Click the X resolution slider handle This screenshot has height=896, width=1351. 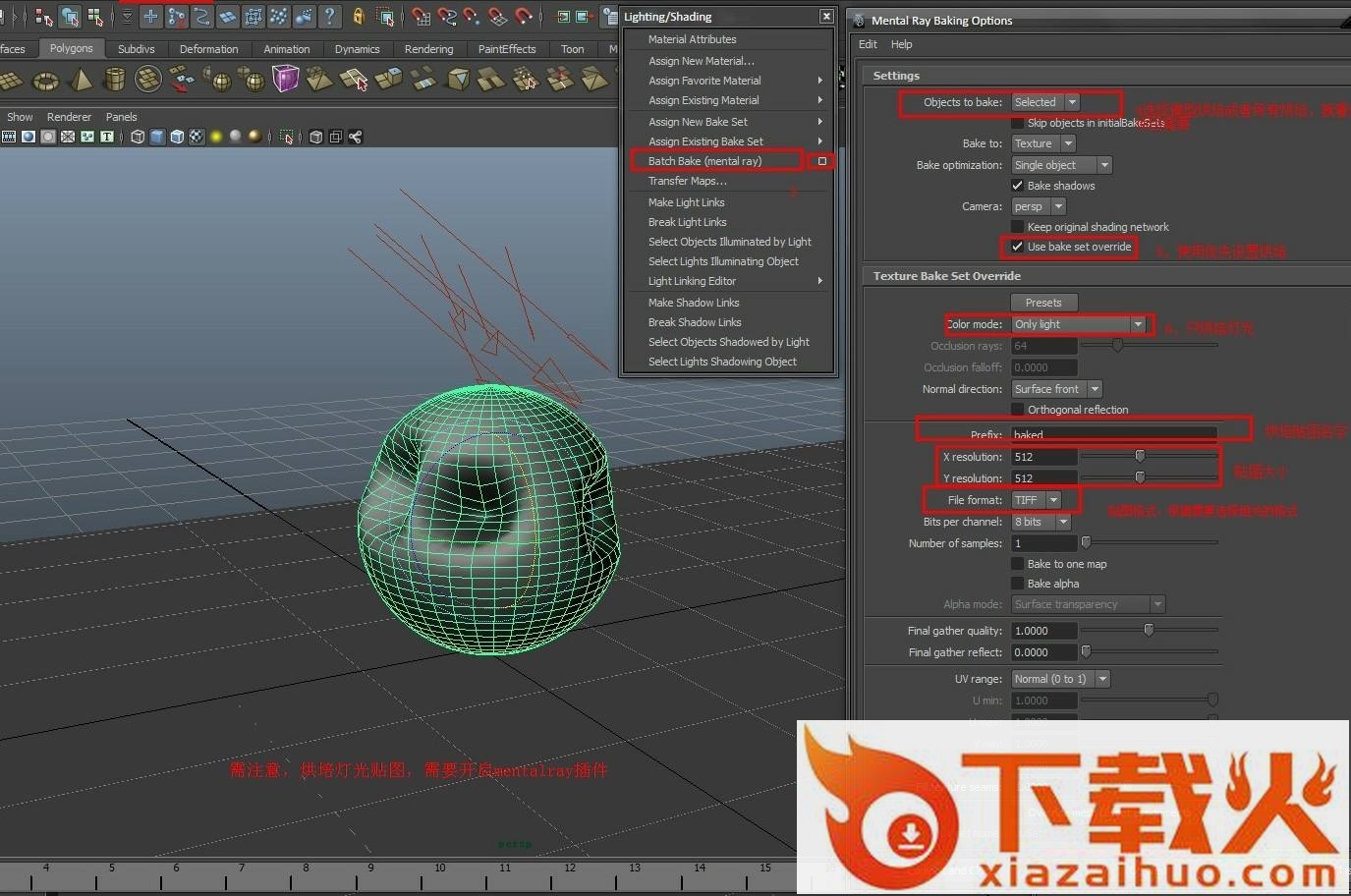tap(1140, 456)
